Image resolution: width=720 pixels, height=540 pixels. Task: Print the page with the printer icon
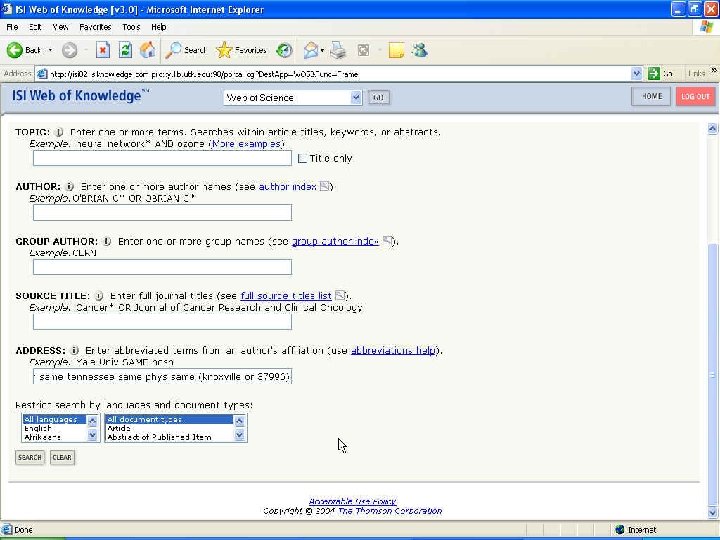338,50
